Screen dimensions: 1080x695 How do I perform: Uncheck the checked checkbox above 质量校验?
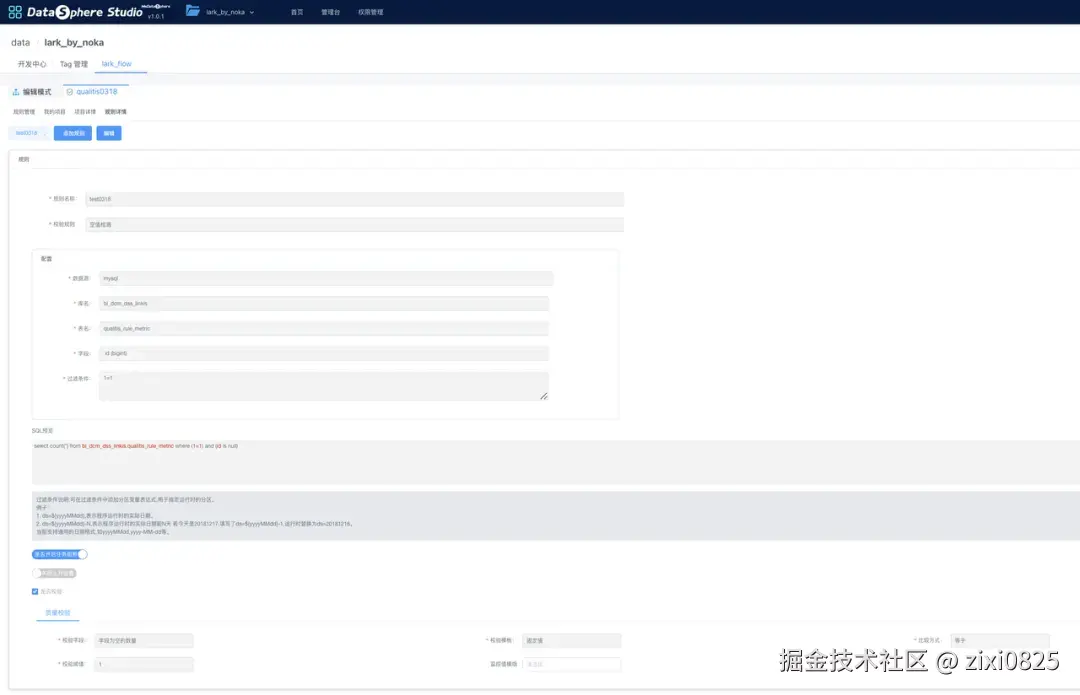click(x=34, y=589)
